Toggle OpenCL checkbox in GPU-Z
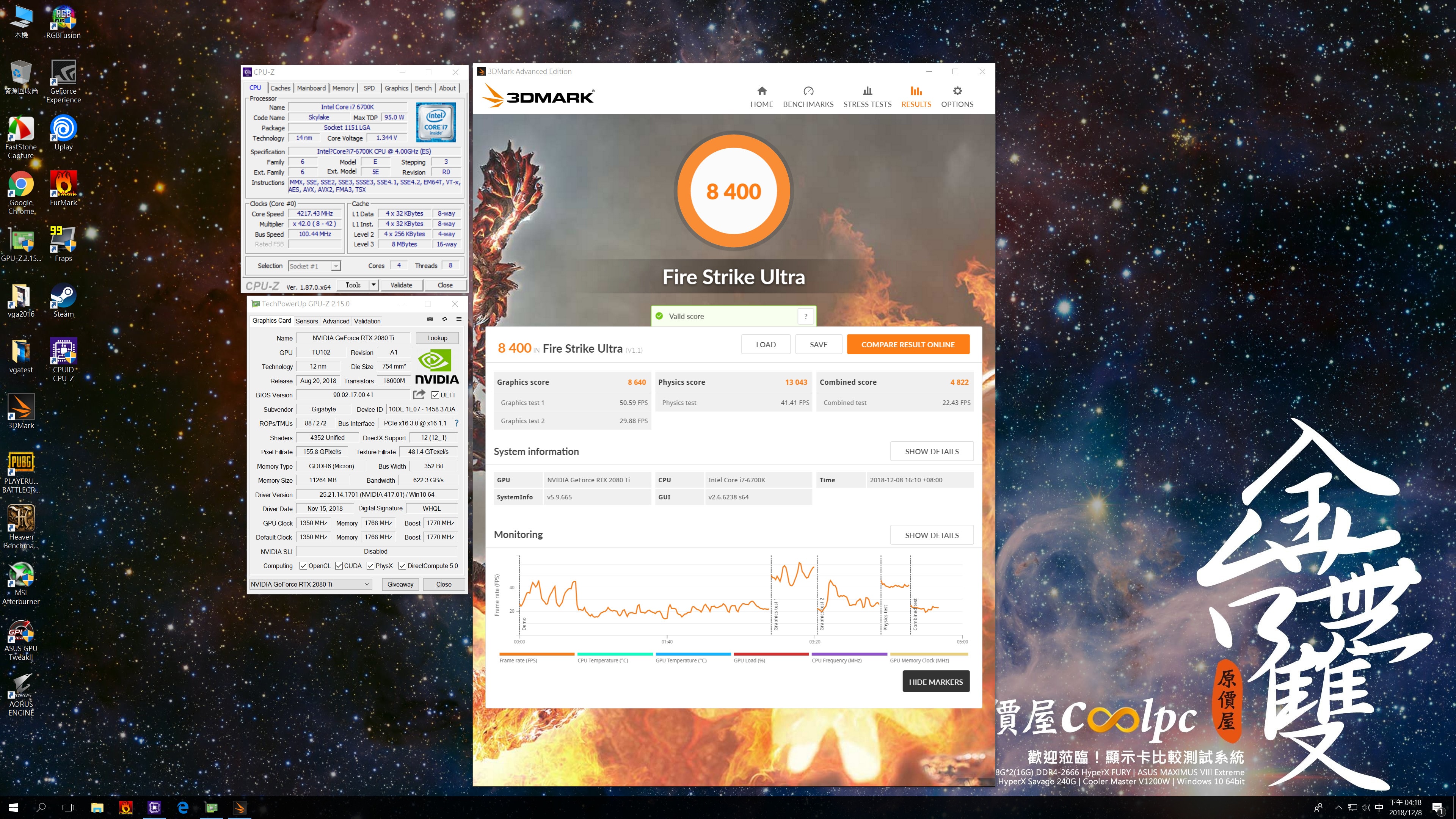1456x819 pixels. [x=303, y=566]
